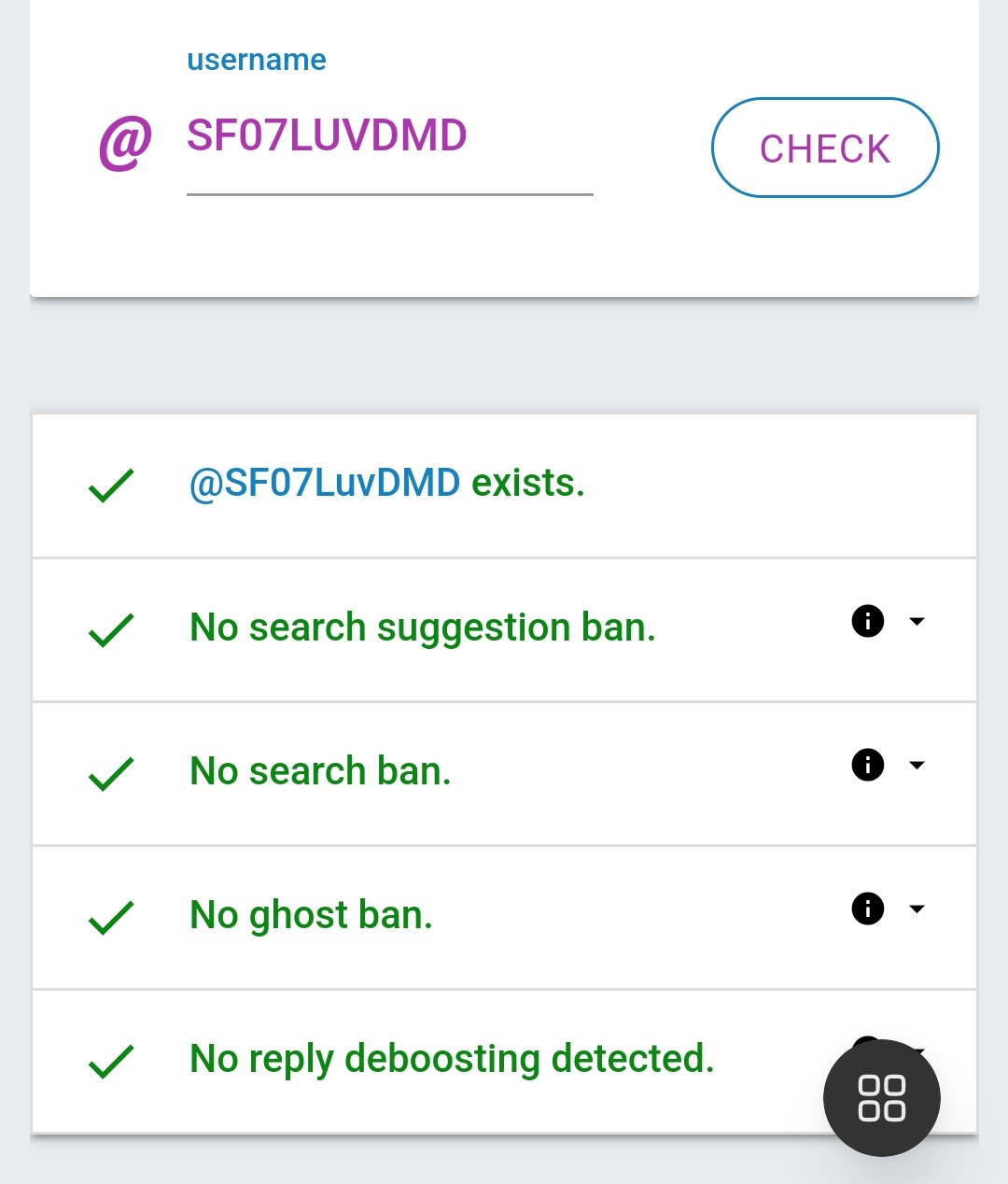The width and height of the screenshot is (1008, 1184).
Task: Expand the ghost ban details arrow
Action: [917, 909]
